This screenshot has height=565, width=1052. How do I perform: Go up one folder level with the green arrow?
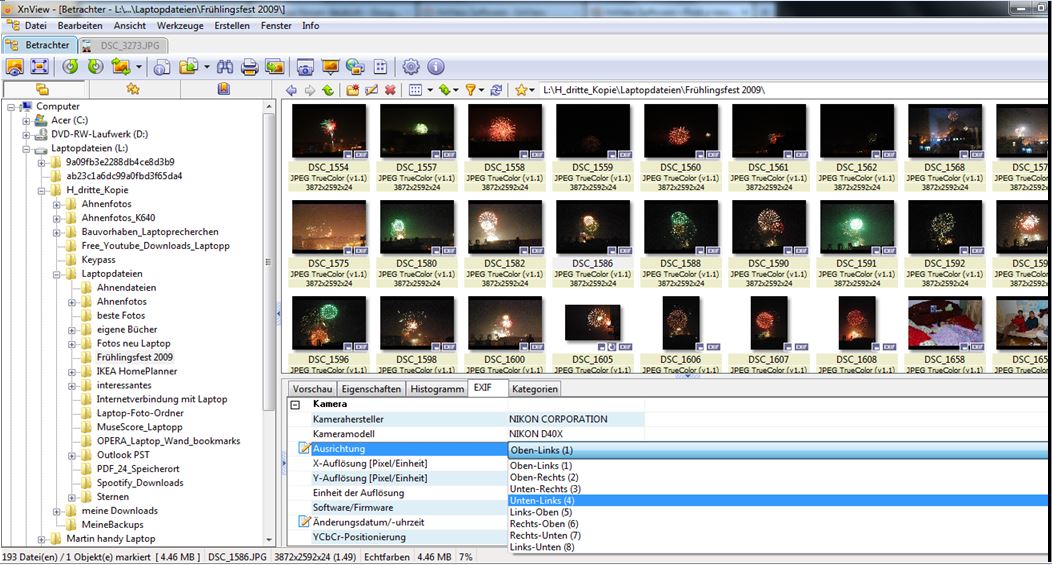327,90
